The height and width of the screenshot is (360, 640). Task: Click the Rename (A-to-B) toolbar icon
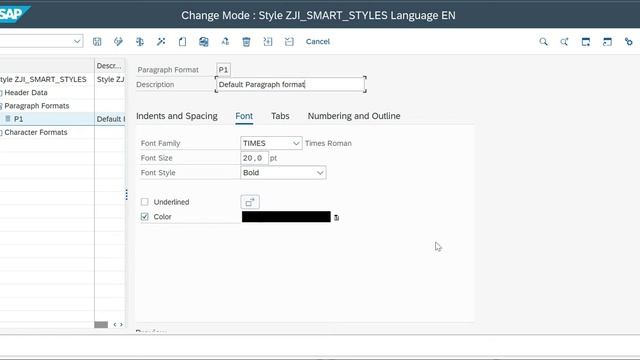coord(225,42)
